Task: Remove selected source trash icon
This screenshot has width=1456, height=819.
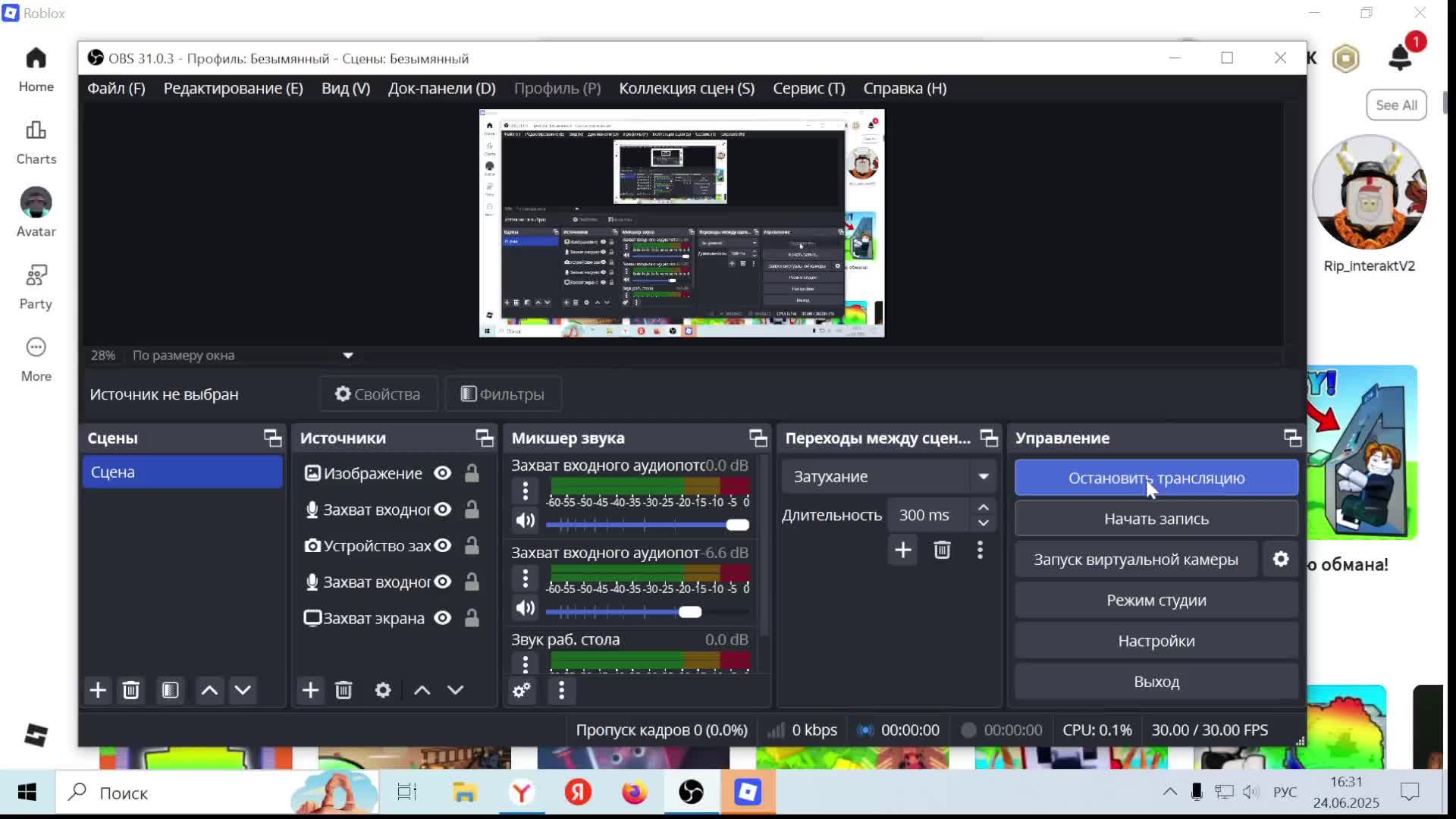Action: click(x=344, y=690)
